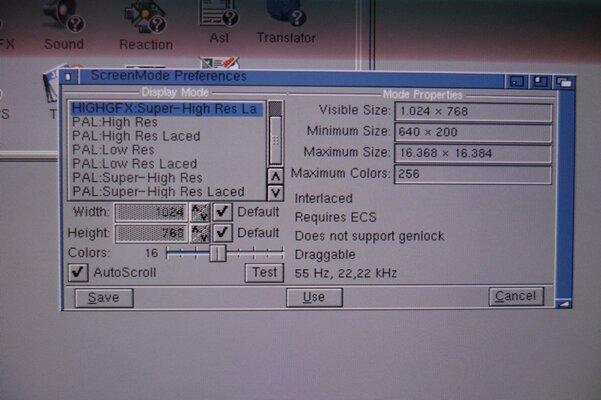Open the Translator icon
Screen dimensions: 601x400
[285, 18]
